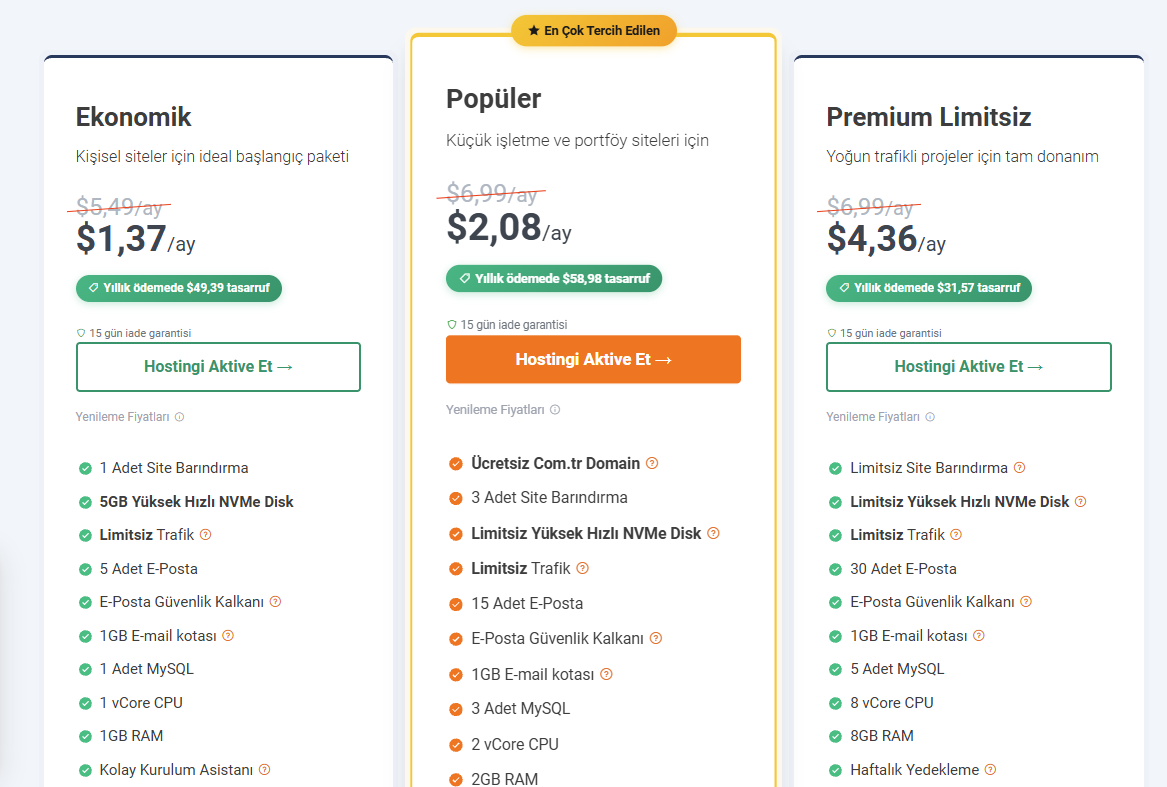Click info icon next to Premium 1GB E-mail kotası
Viewport: 1167px width, 787px height.
979,636
